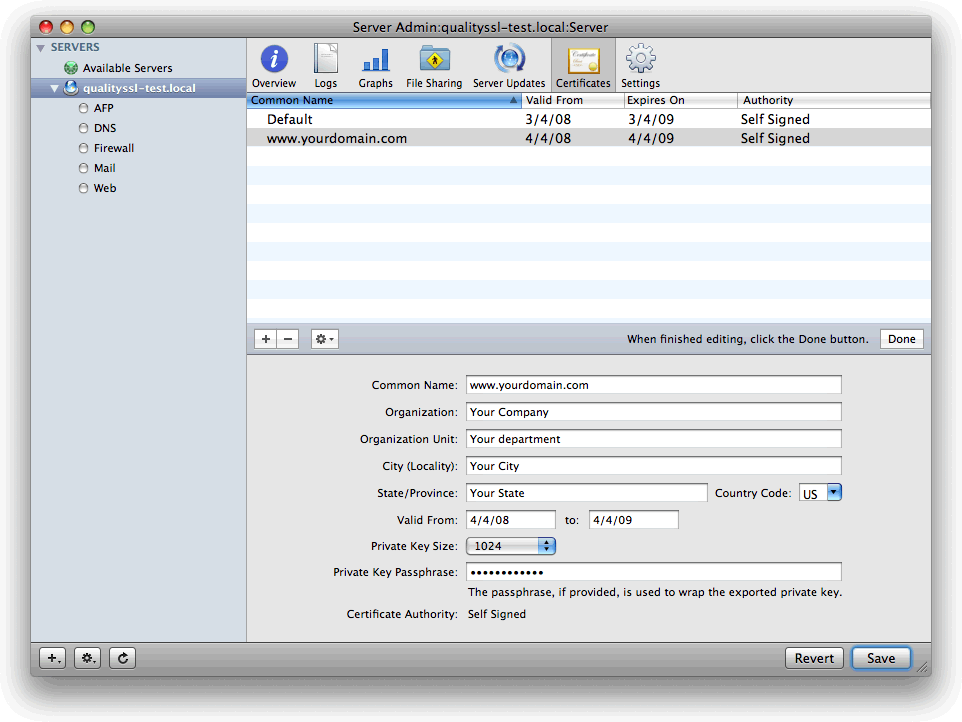Click the City (Locality) input field

(x=653, y=466)
